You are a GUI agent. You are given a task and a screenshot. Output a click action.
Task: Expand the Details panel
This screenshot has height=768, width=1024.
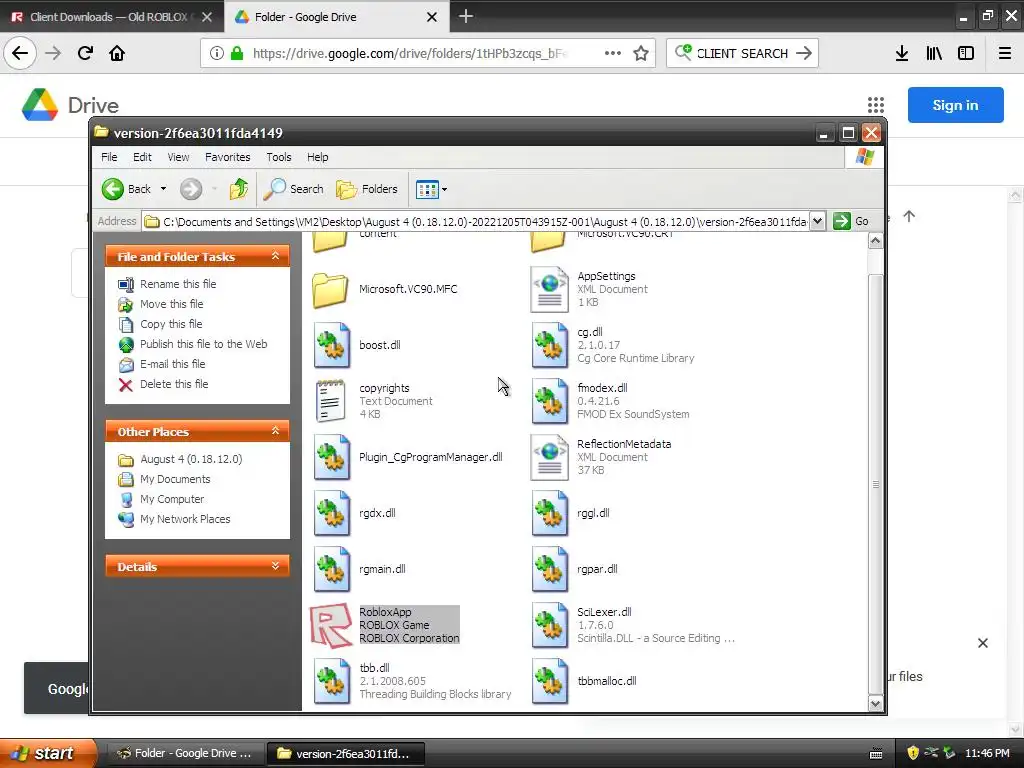[276, 566]
